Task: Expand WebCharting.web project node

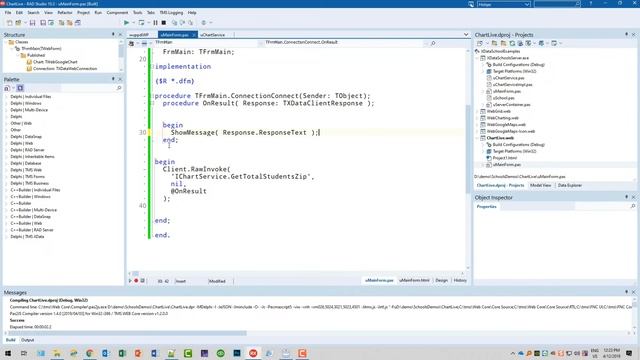Action: point(477,118)
